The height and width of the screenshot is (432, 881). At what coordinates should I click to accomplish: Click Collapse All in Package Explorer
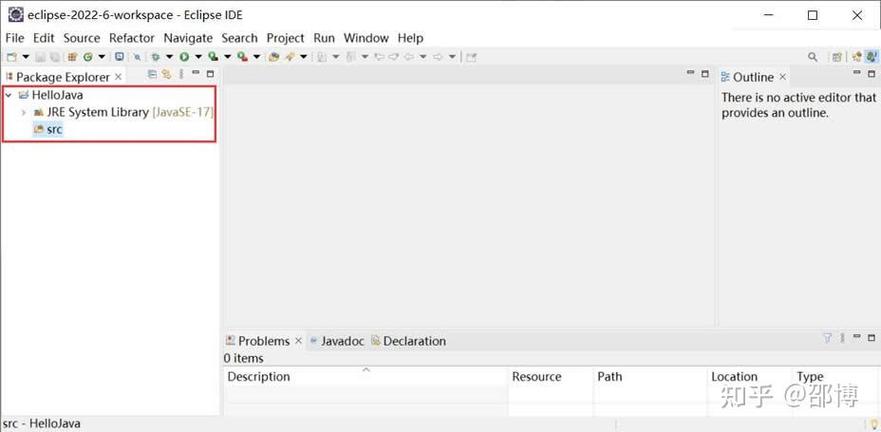pyautogui.click(x=153, y=75)
